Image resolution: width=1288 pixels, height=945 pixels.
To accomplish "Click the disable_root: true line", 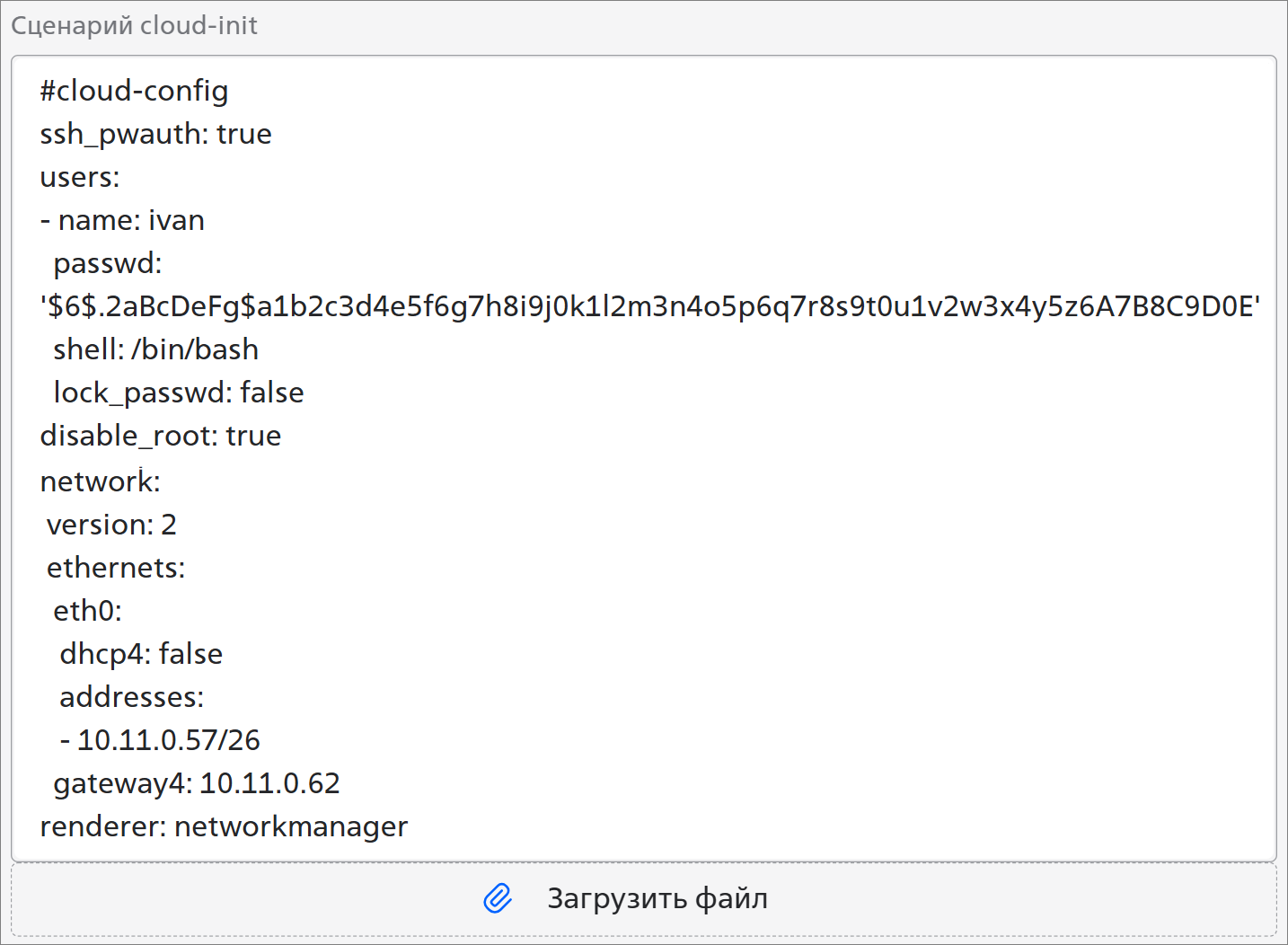I will pyautogui.click(x=161, y=436).
